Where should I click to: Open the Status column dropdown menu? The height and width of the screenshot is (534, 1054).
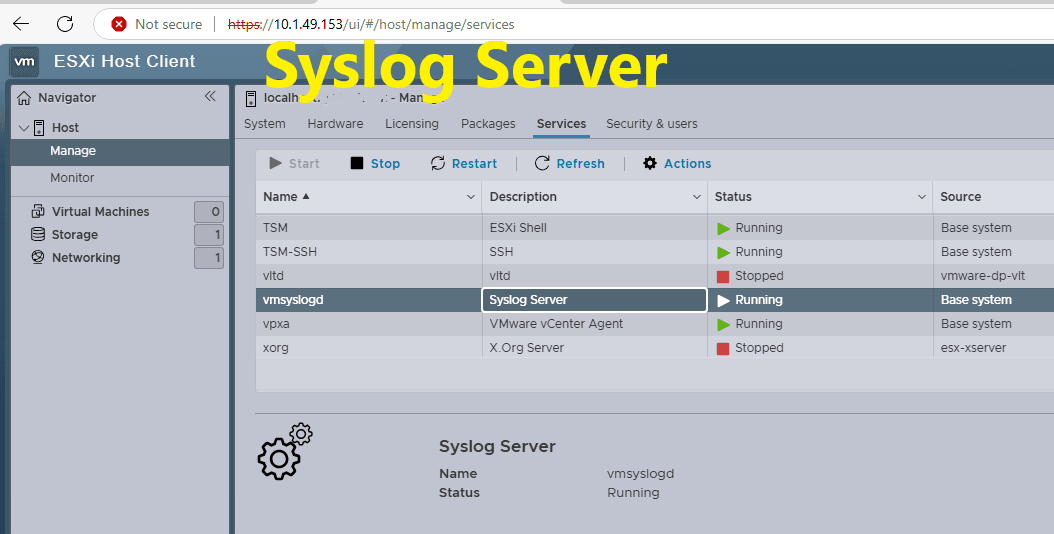click(x=922, y=197)
